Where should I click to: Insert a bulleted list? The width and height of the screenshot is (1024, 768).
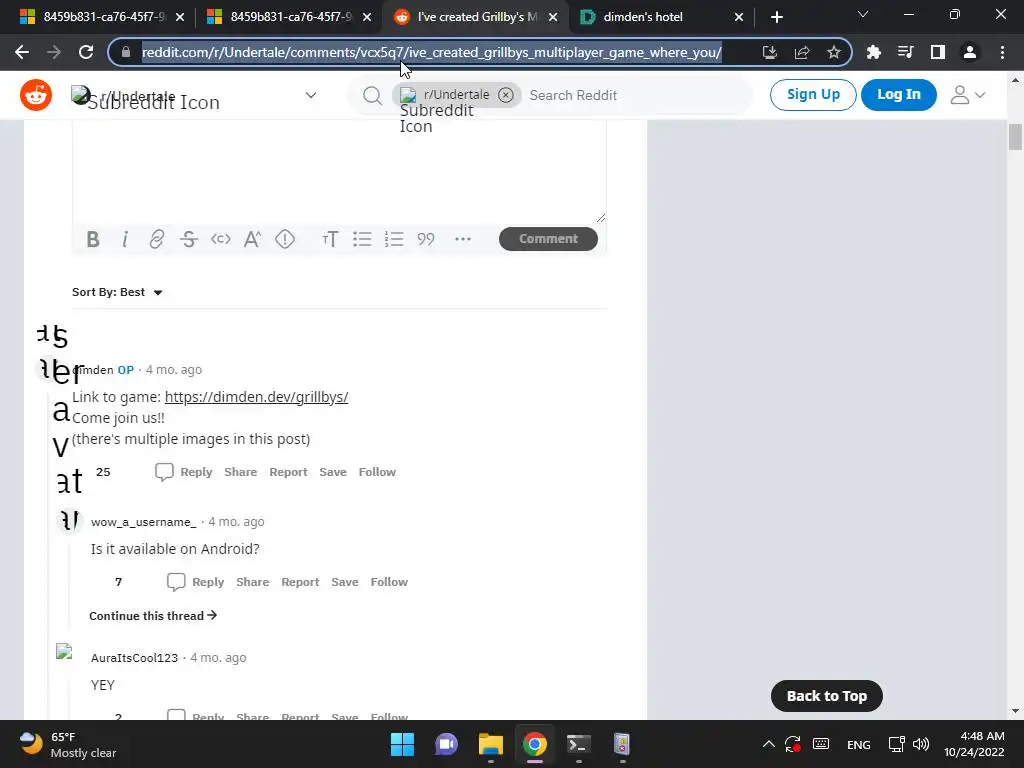click(362, 239)
